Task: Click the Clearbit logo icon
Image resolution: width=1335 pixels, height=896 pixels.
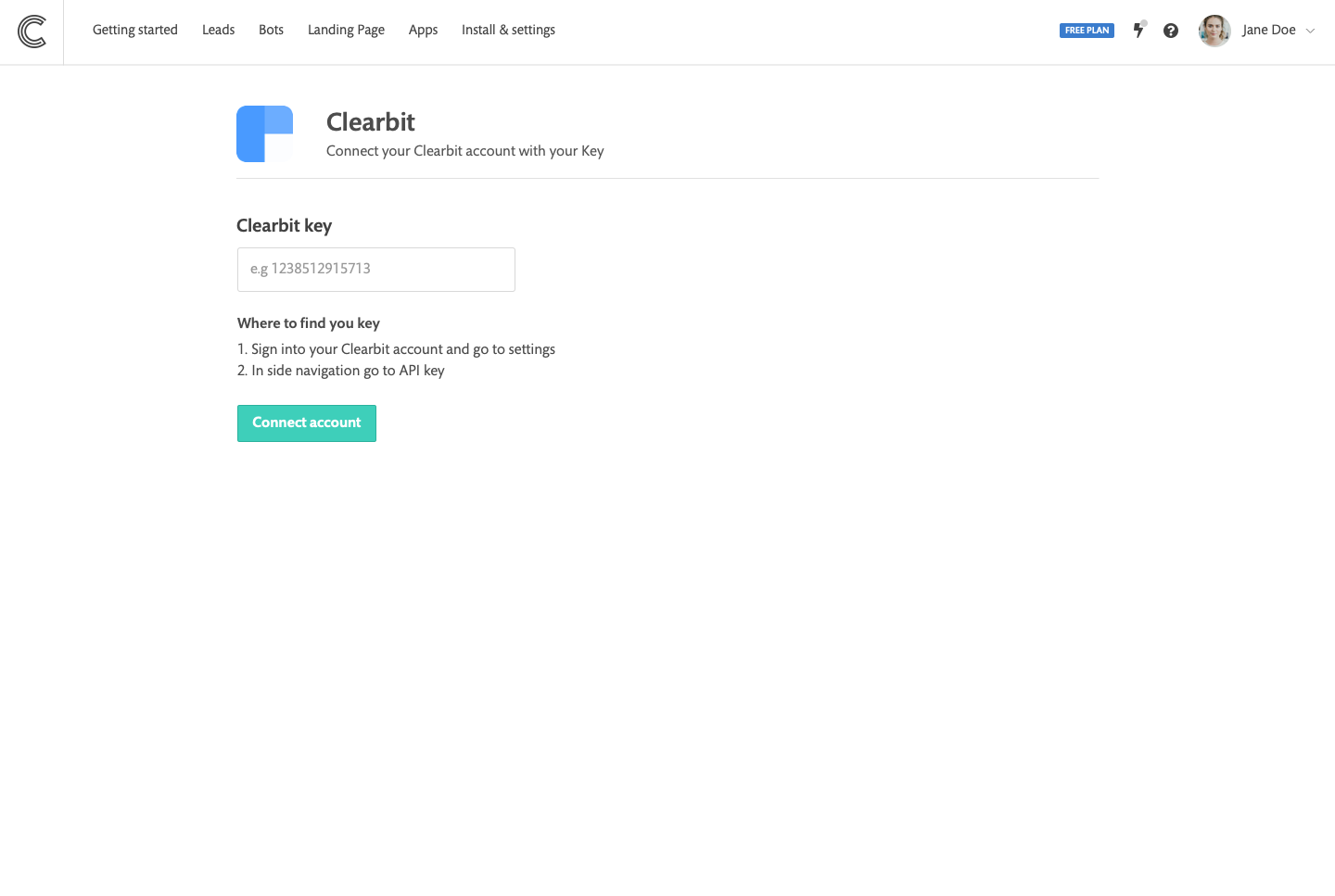Action: click(265, 134)
